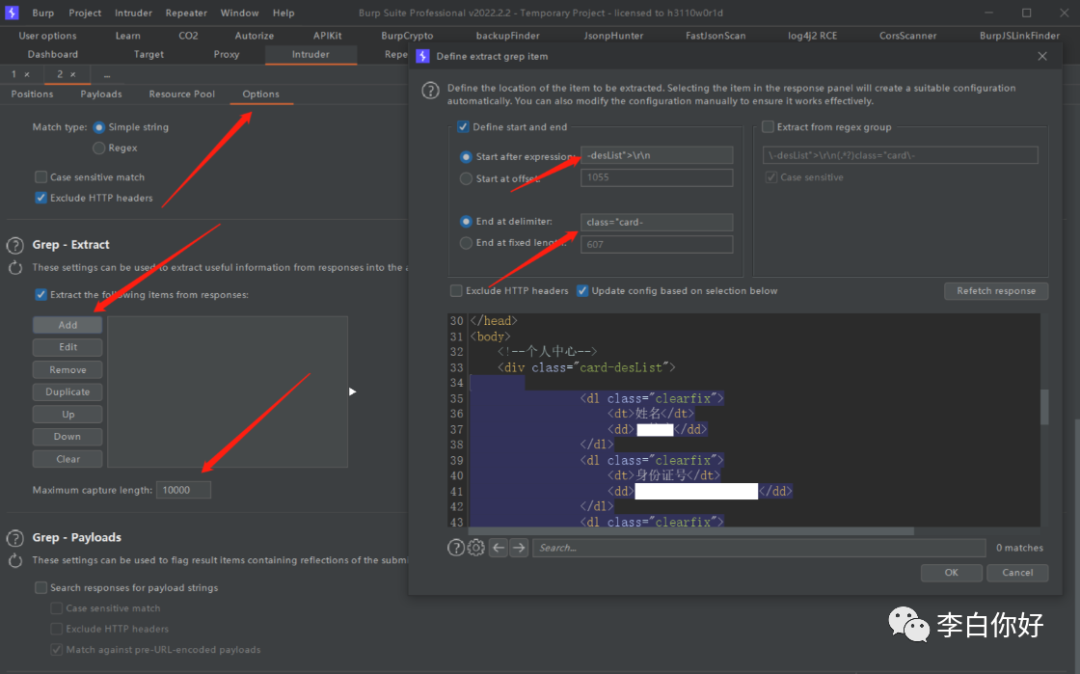Move item Up in extract list
This screenshot has height=674, width=1080.
pyautogui.click(x=68, y=414)
